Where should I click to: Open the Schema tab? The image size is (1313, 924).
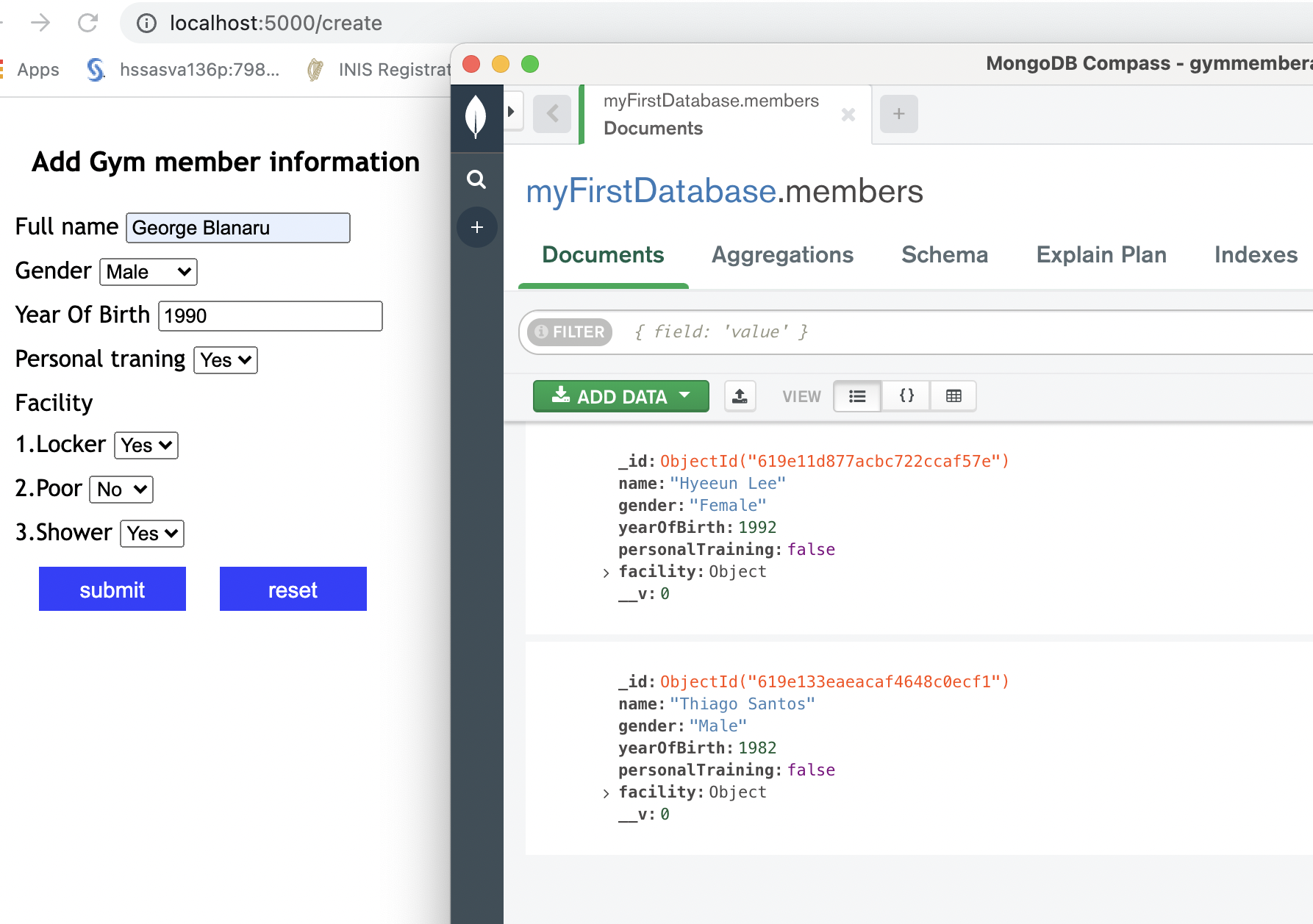pyautogui.click(x=945, y=255)
